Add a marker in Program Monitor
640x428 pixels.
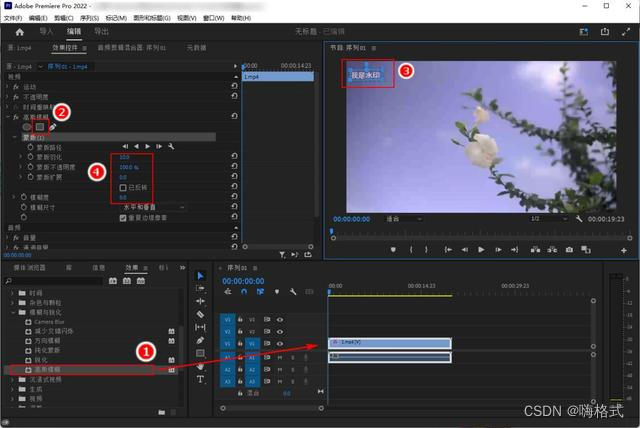click(393, 250)
